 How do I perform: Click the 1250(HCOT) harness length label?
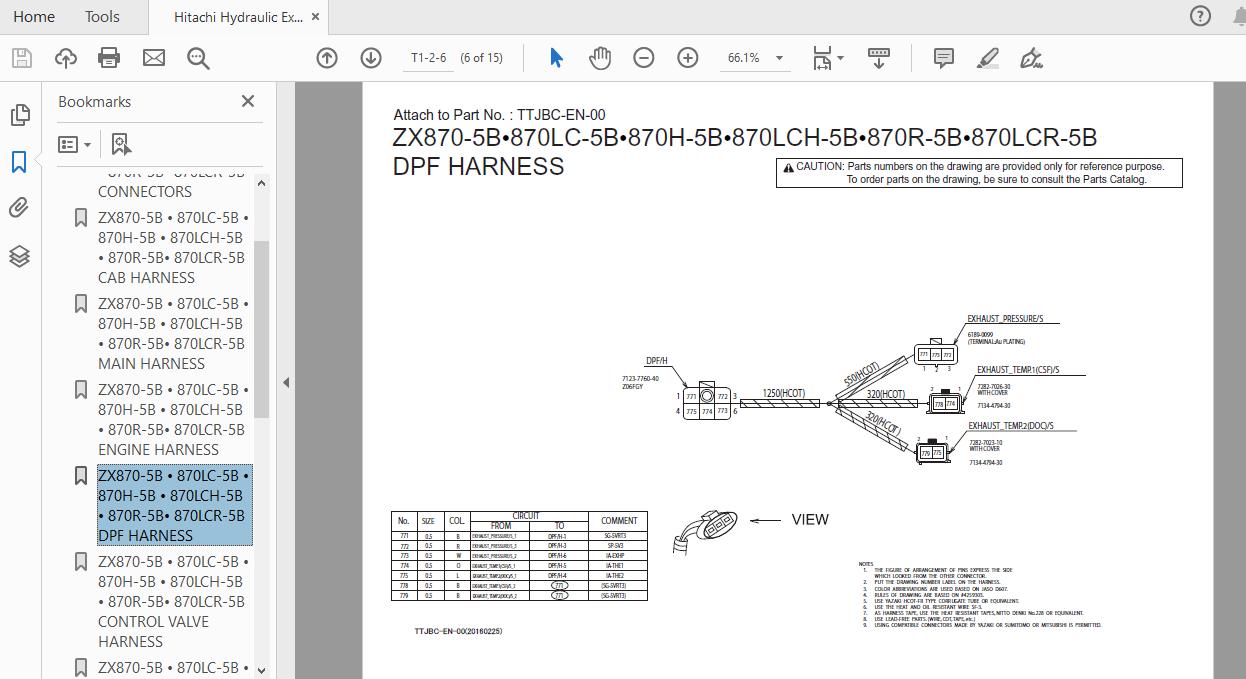pos(784,394)
